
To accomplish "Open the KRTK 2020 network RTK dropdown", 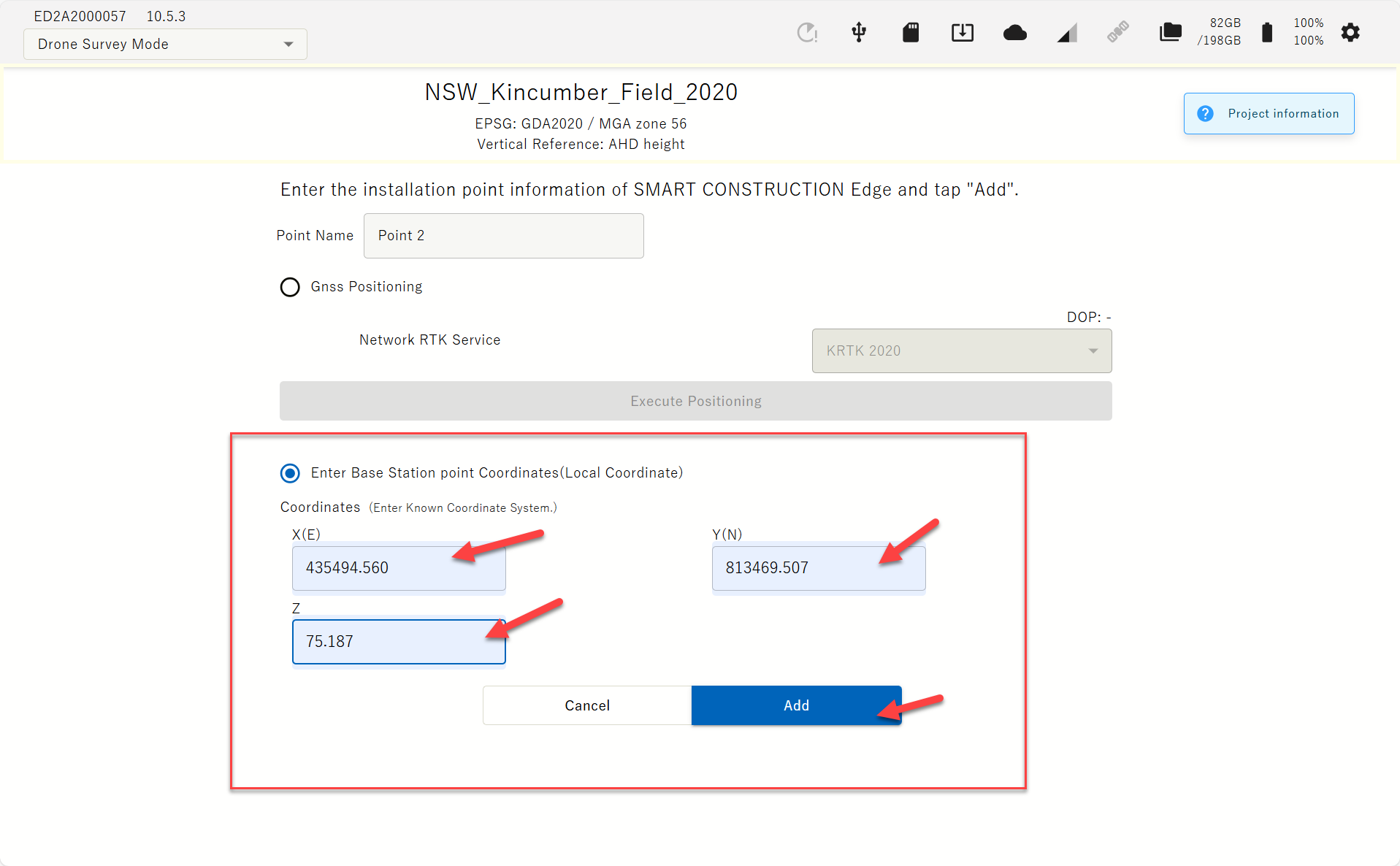I will point(962,350).
